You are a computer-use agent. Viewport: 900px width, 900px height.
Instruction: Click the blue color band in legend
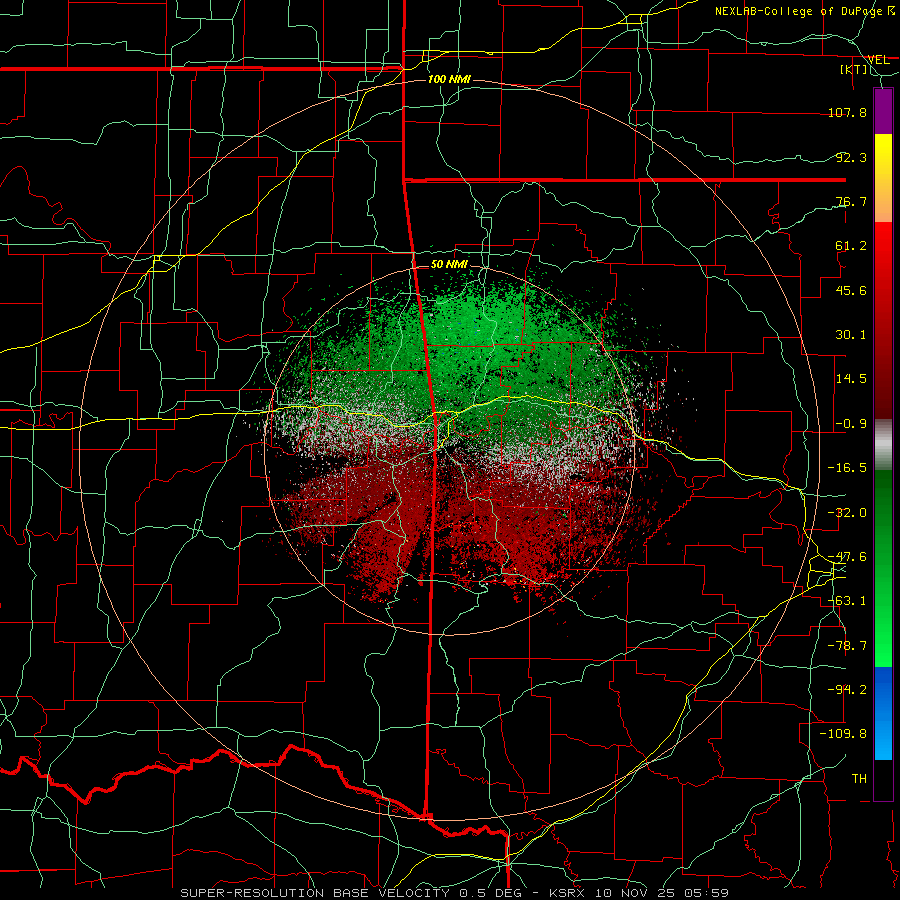pyautogui.click(x=883, y=713)
